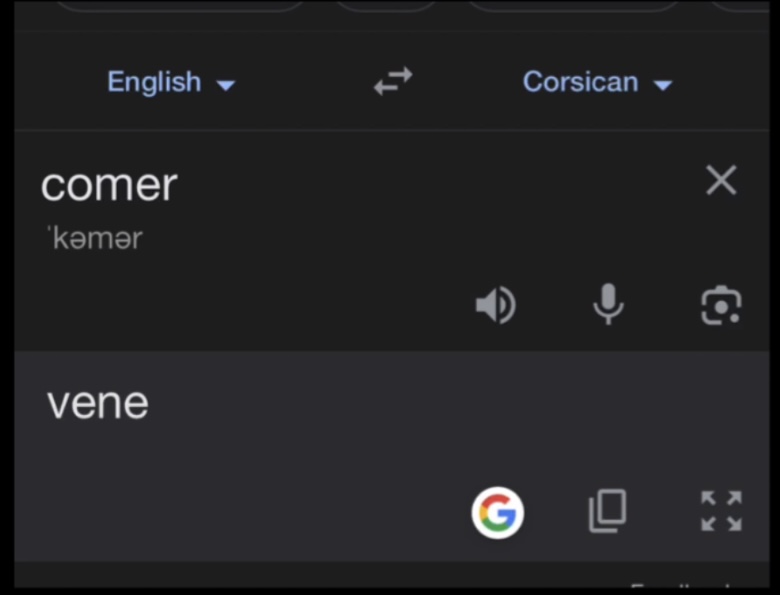
Task: Select the English source language label
Action: click(x=154, y=82)
